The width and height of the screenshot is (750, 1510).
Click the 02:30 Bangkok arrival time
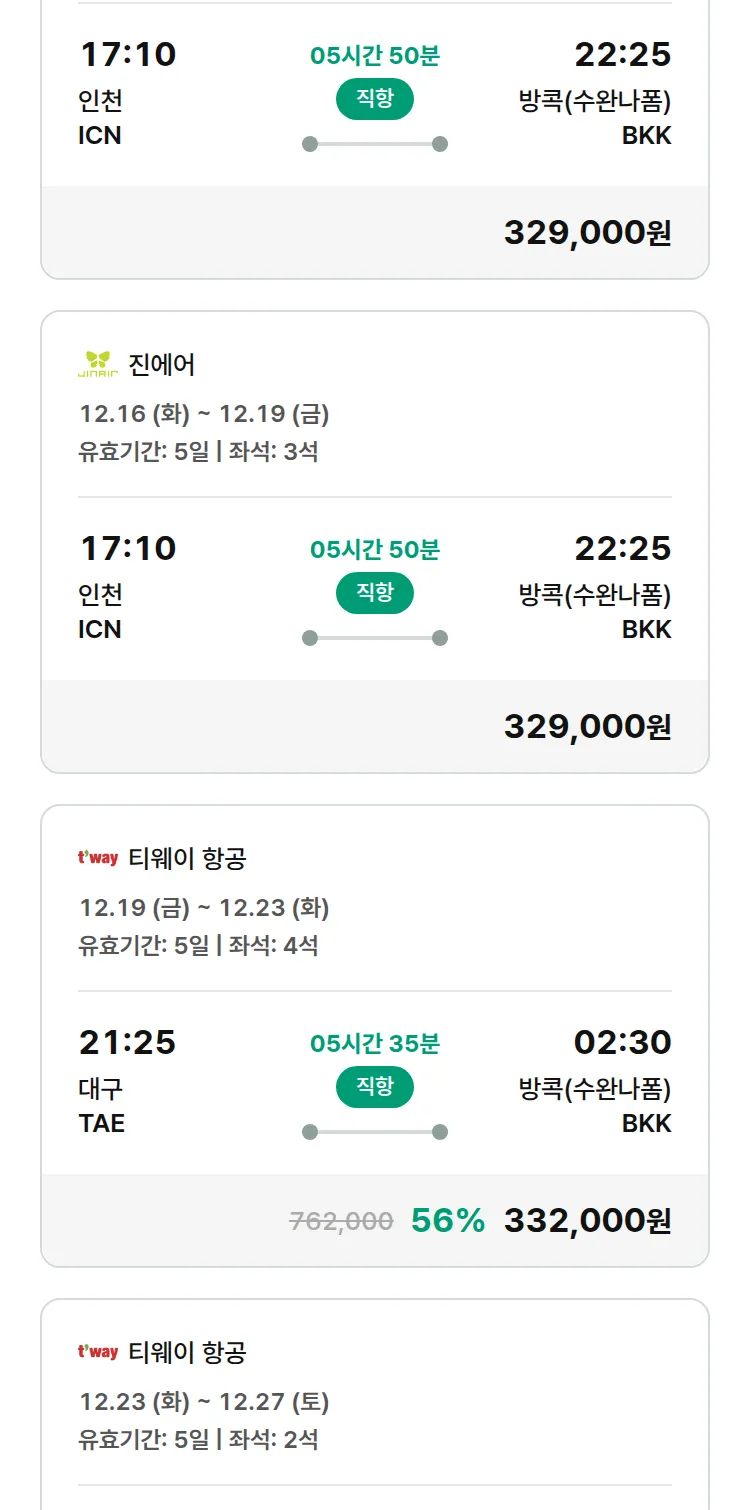[x=622, y=1042]
